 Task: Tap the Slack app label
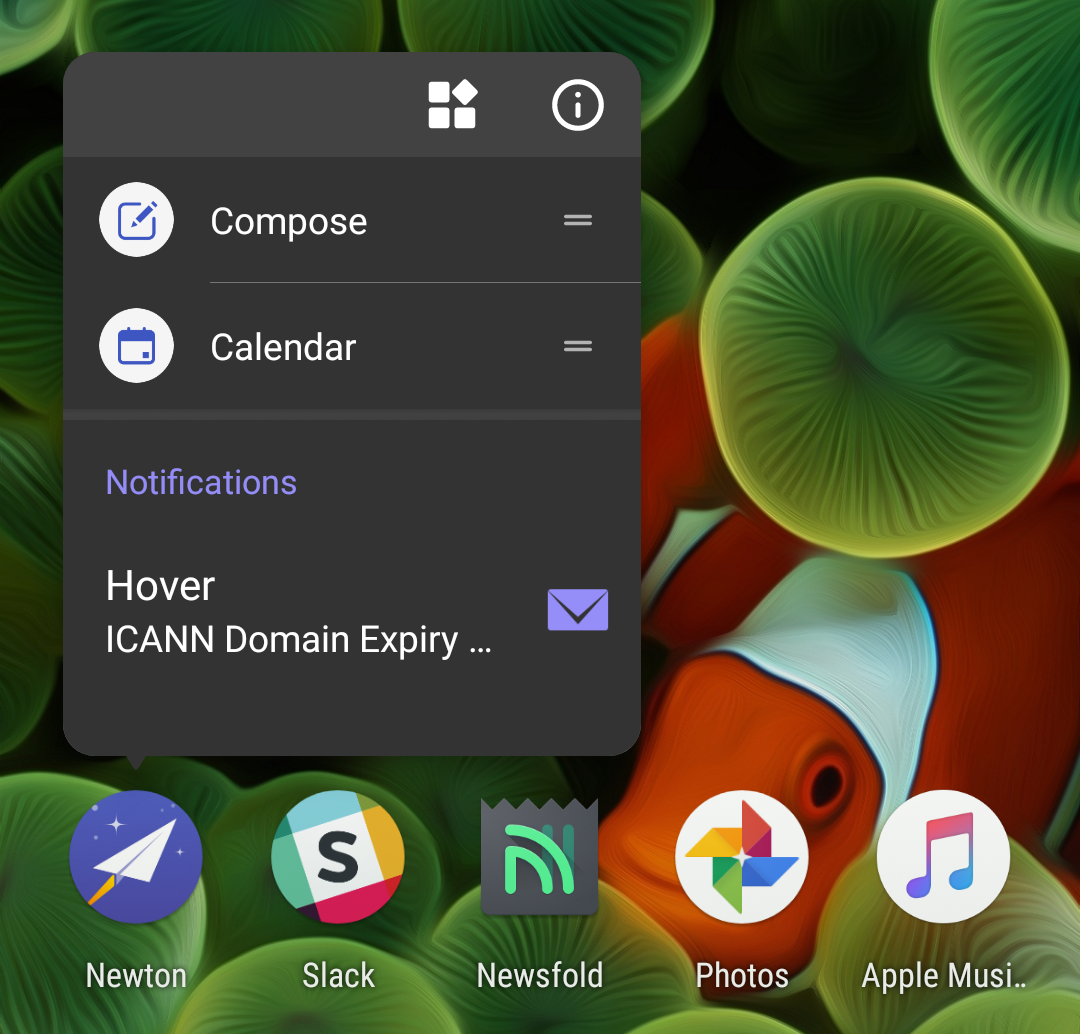tap(338, 975)
